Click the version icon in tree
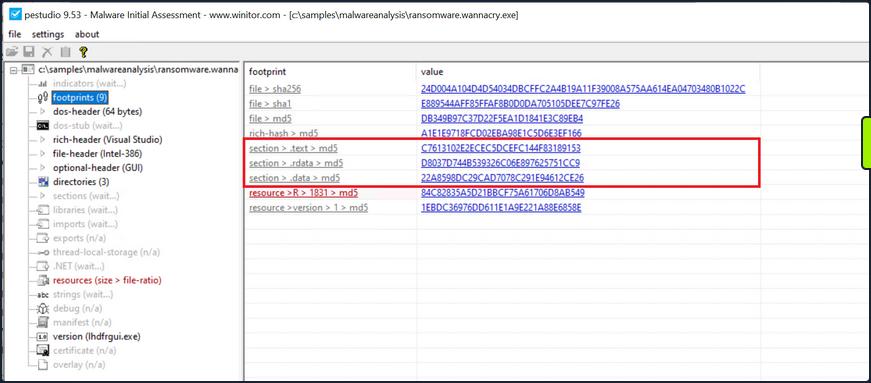Image resolution: width=871 pixels, height=383 pixels. click(43, 337)
